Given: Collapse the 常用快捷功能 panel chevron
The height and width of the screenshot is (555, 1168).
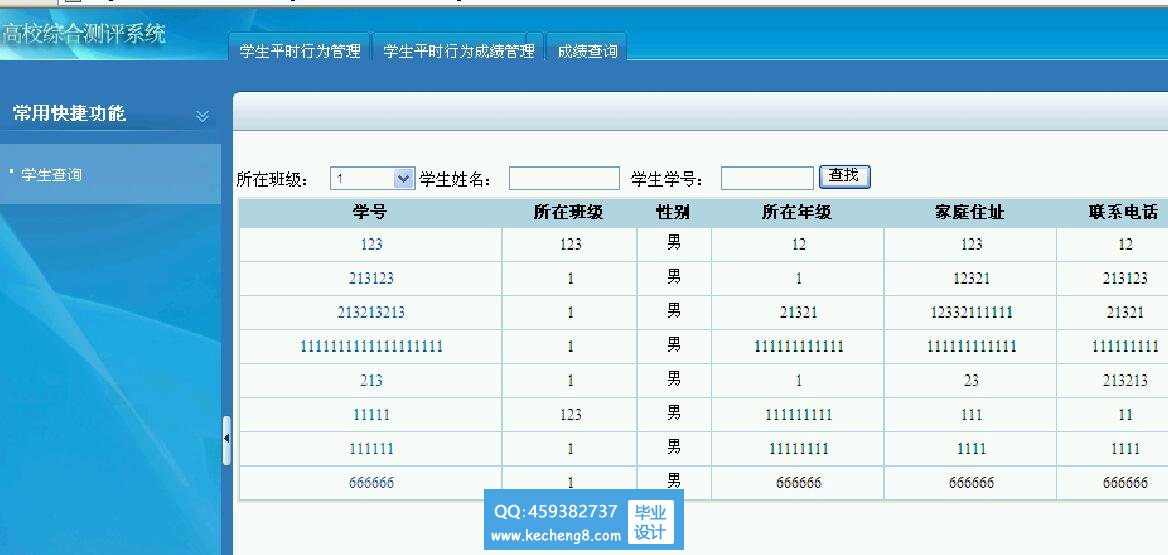Looking at the screenshot, I should tap(202, 115).
